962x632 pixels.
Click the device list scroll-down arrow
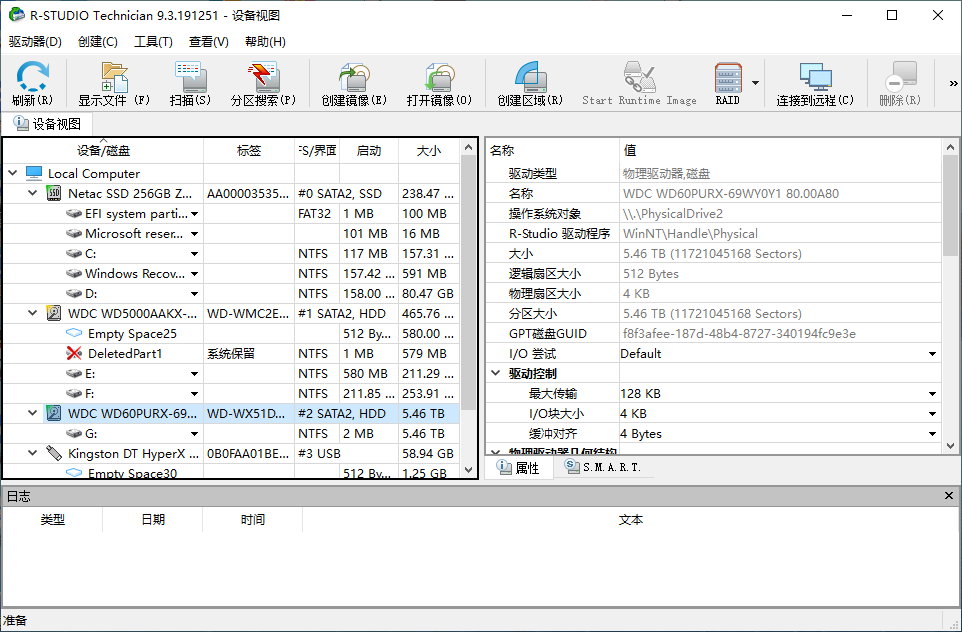click(x=468, y=471)
